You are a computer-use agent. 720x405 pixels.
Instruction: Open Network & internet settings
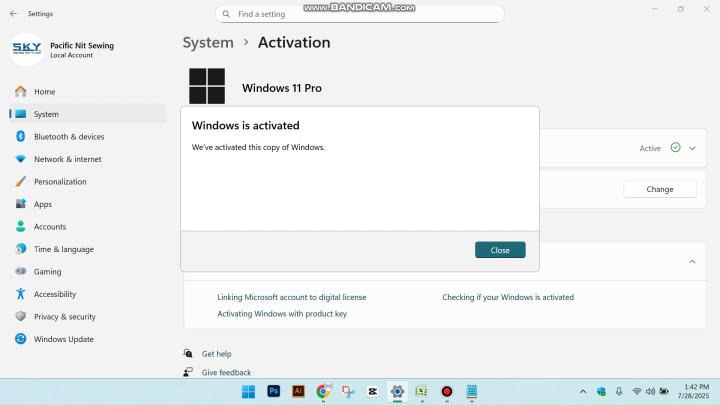[x=87, y=159]
